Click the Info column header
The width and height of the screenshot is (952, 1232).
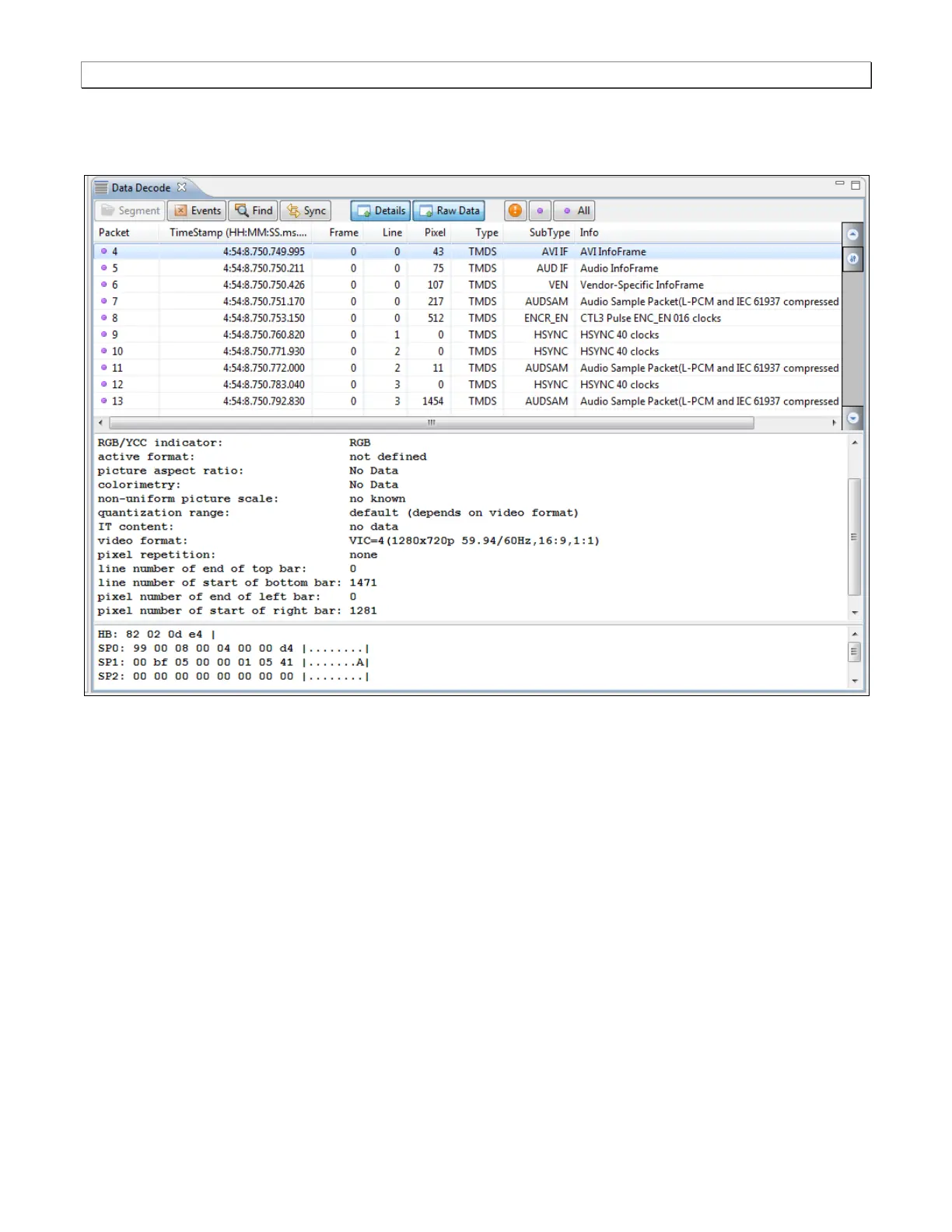(589, 233)
